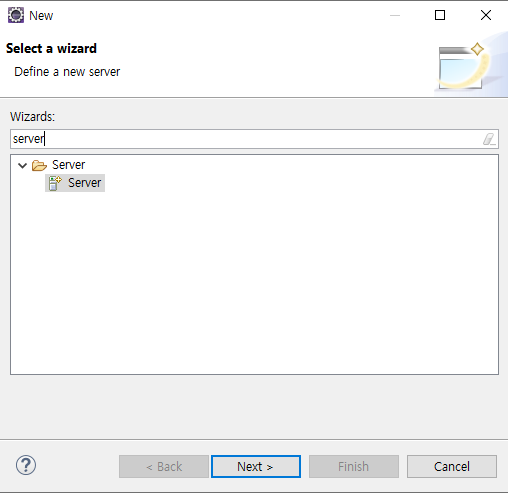Click the Eclipse icon in title bar
This screenshot has width=508, height=493.
[16, 15]
